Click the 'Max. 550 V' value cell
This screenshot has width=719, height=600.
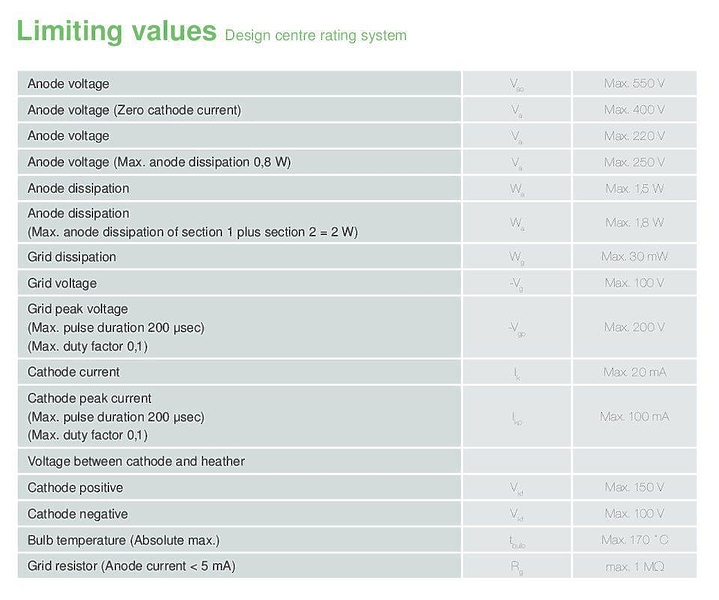[x=634, y=84]
